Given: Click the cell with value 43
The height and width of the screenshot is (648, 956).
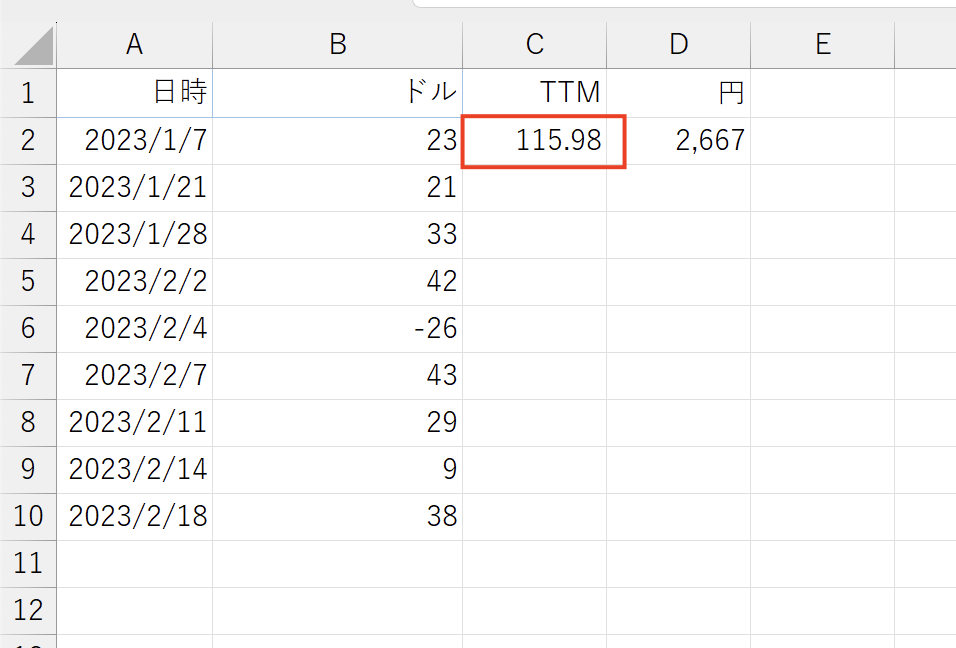Looking at the screenshot, I should (338, 376).
